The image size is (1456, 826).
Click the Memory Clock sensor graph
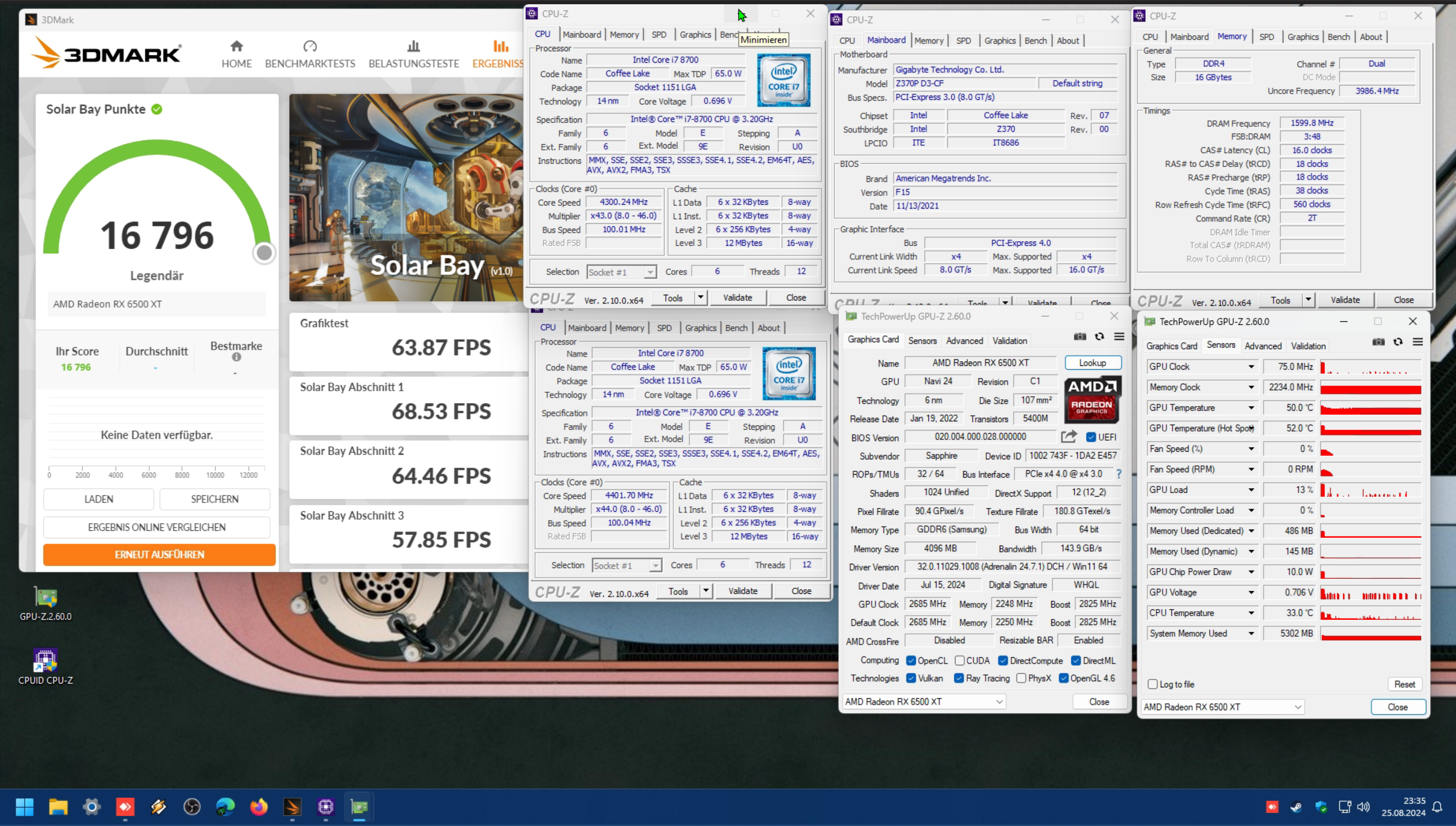click(1370, 387)
